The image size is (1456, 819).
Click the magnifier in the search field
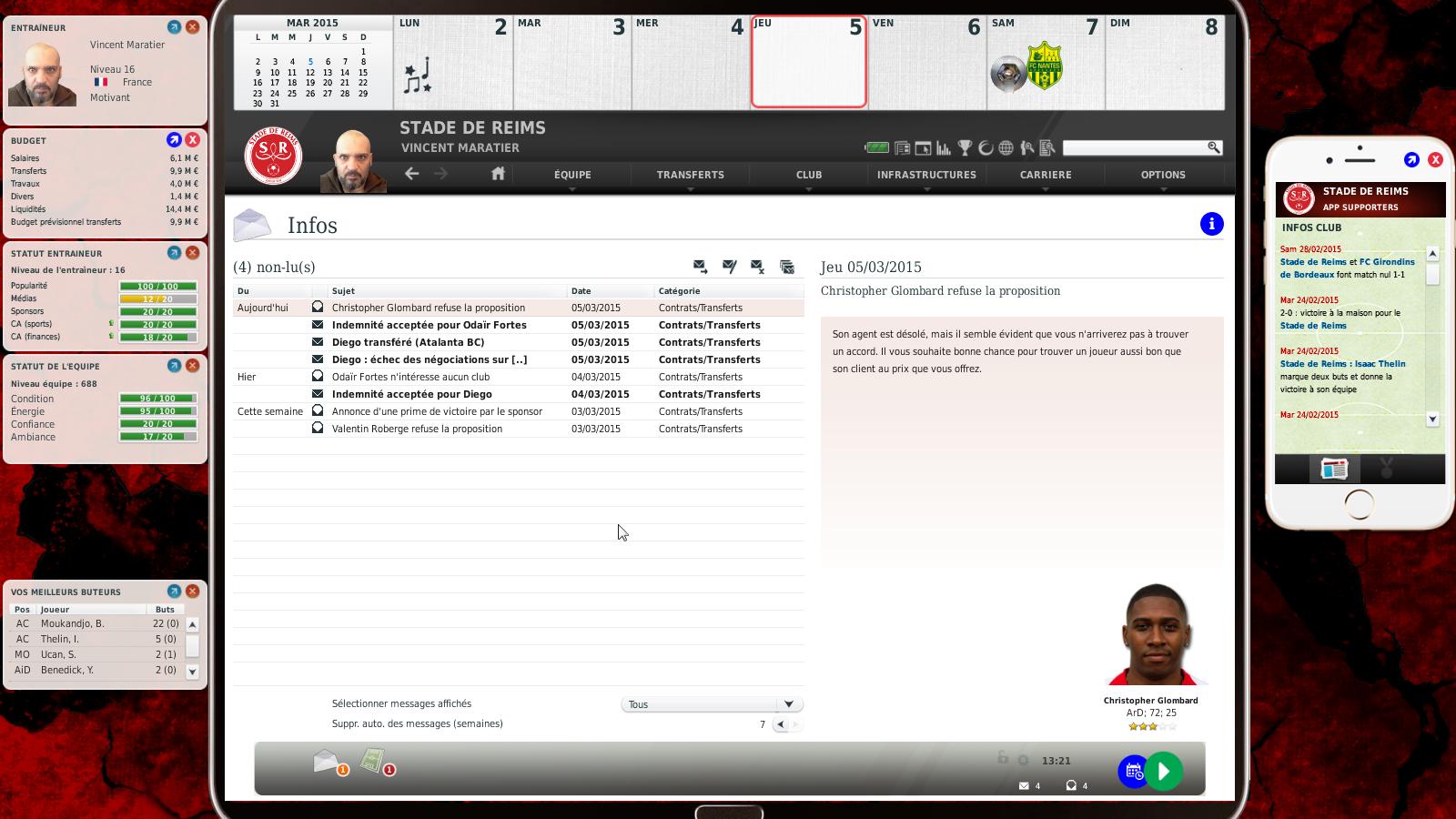[x=1213, y=147]
